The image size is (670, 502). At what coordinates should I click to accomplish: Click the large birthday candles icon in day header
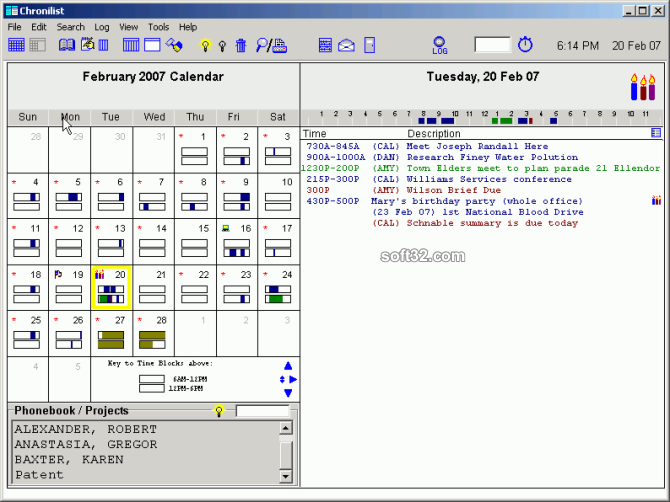[643, 87]
